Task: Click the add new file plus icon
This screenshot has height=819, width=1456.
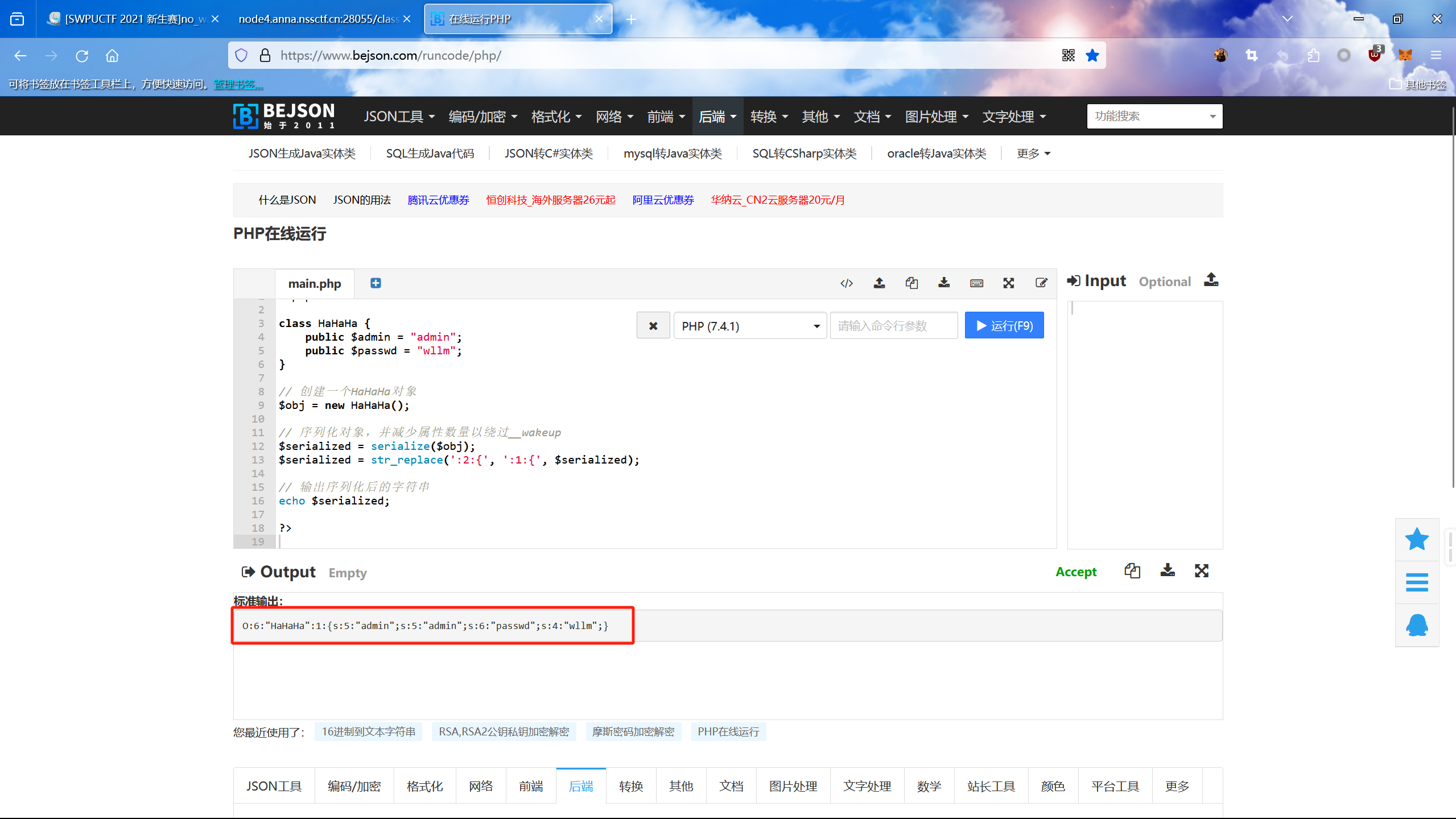Action: [376, 283]
